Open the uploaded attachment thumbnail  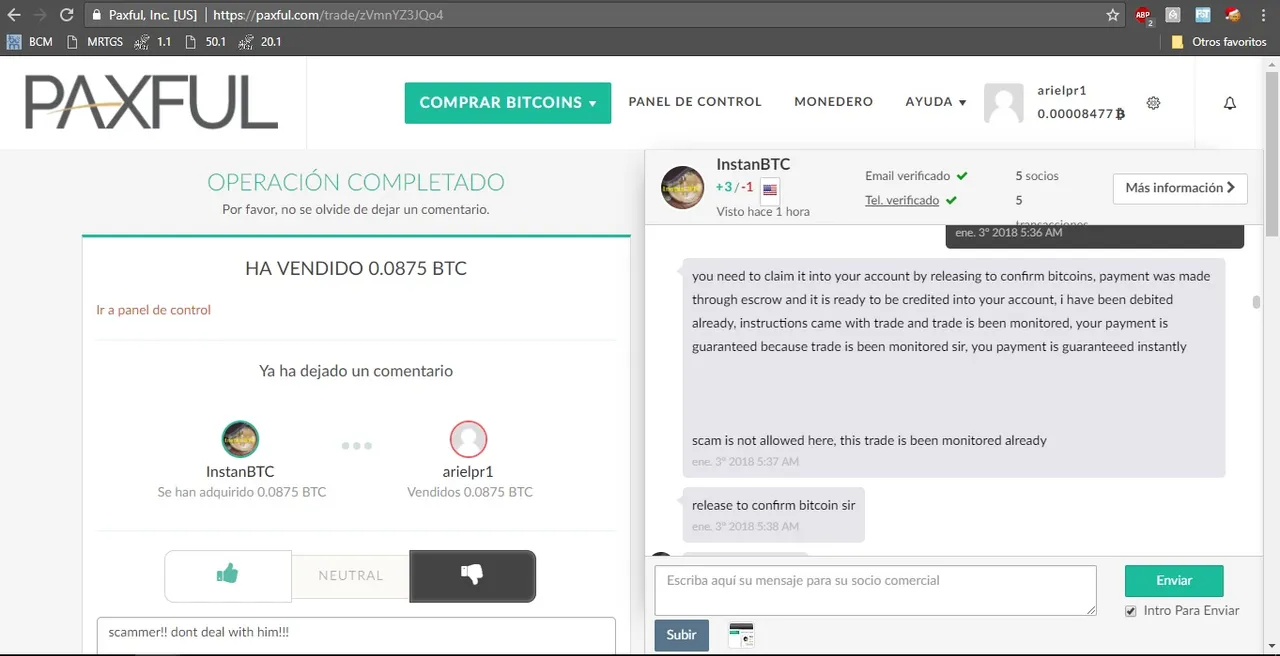point(741,634)
